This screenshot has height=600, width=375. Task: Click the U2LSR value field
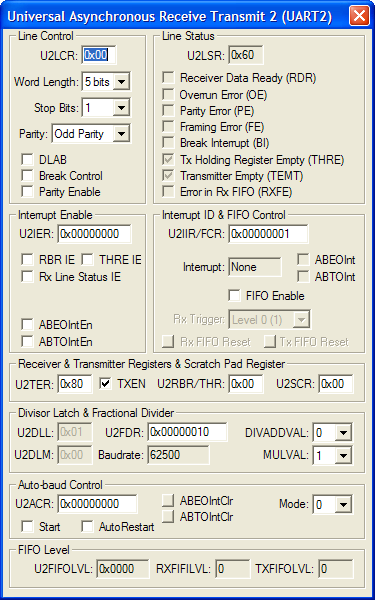click(246, 55)
